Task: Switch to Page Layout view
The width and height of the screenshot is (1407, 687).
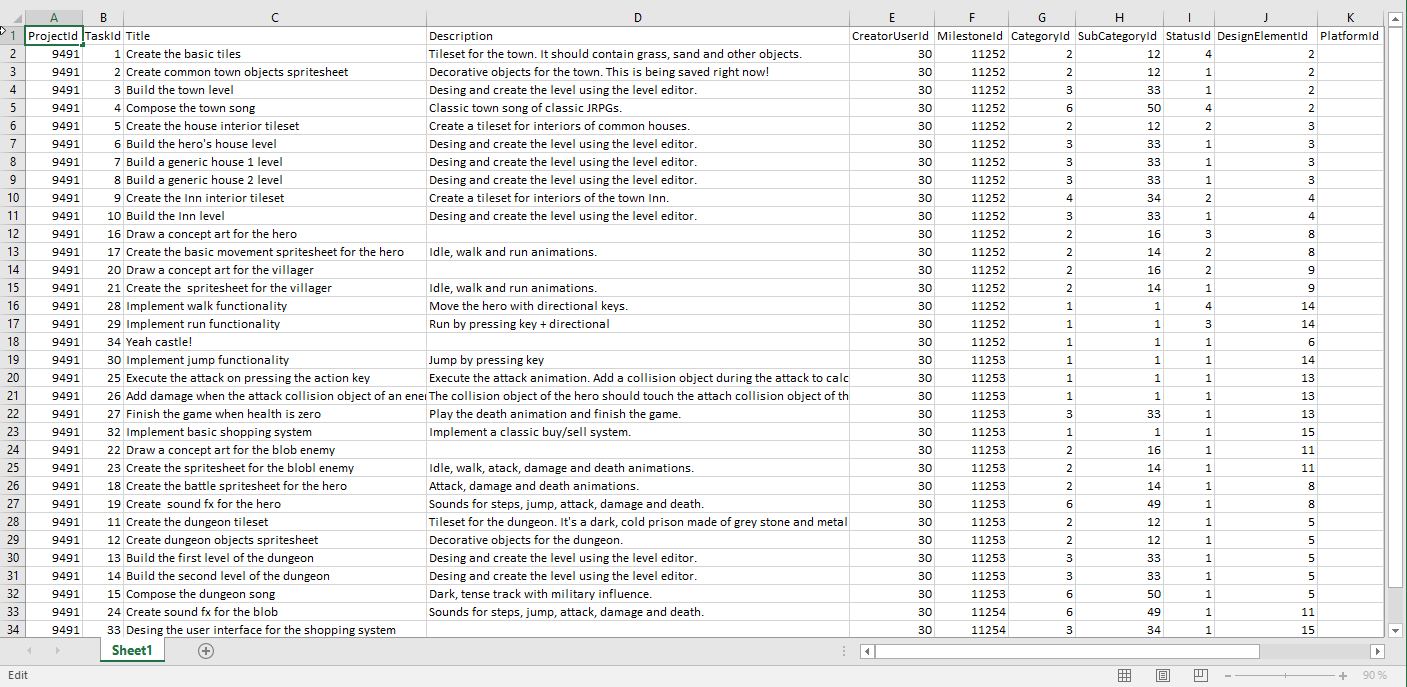Action: [x=1163, y=675]
